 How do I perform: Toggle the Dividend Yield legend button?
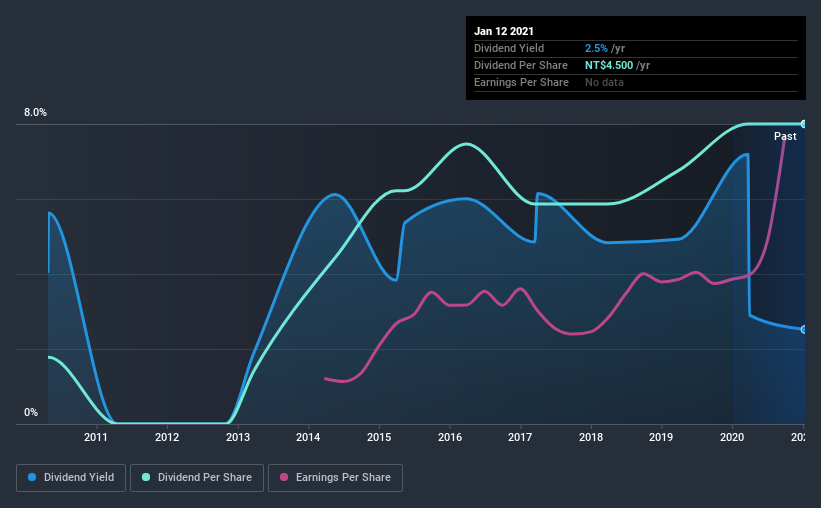coord(71,478)
